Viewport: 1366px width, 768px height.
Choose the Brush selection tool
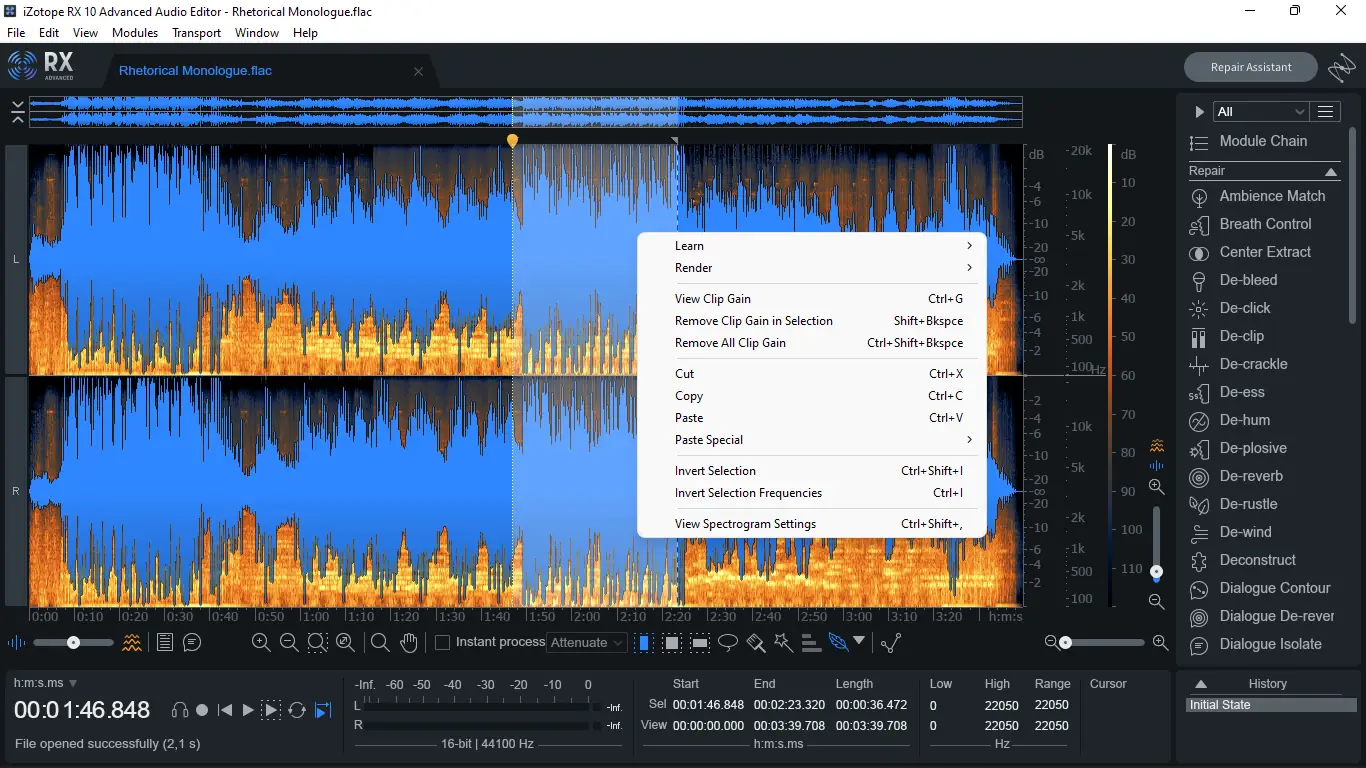pyautogui.click(x=756, y=643)
